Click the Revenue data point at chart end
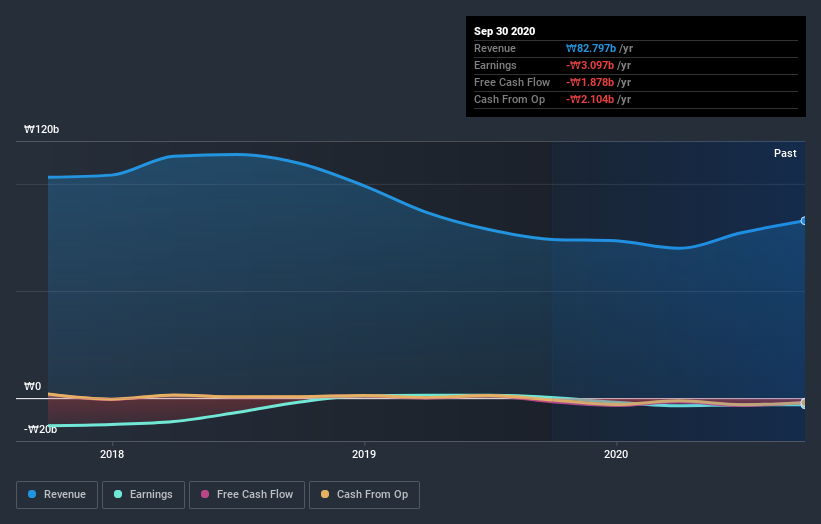 pyautogui.click(x=804, y=221)
